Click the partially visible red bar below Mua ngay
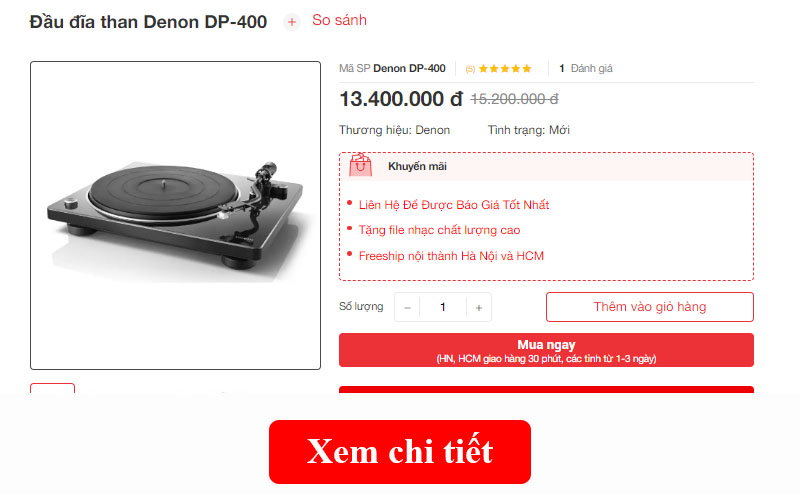Screen dimensions: 800x494 tap(546, 389)
